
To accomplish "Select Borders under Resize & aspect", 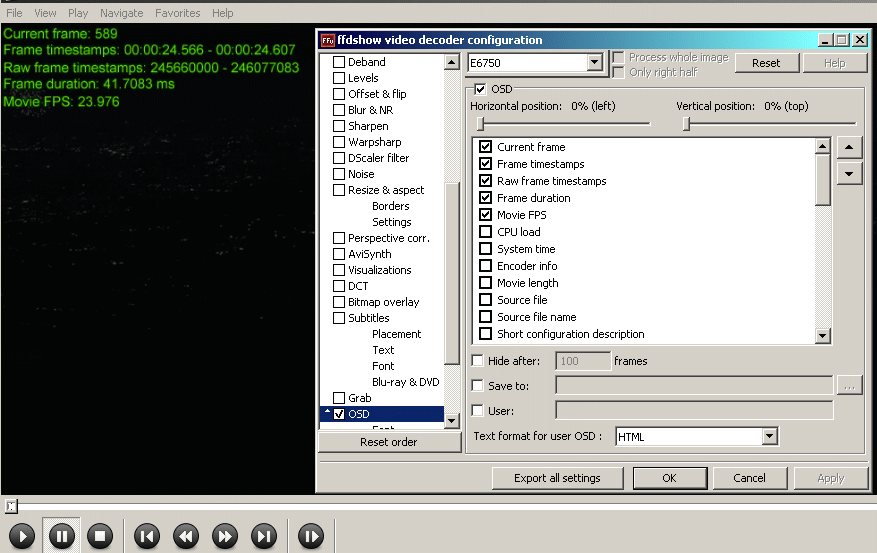I will point(390,206).
